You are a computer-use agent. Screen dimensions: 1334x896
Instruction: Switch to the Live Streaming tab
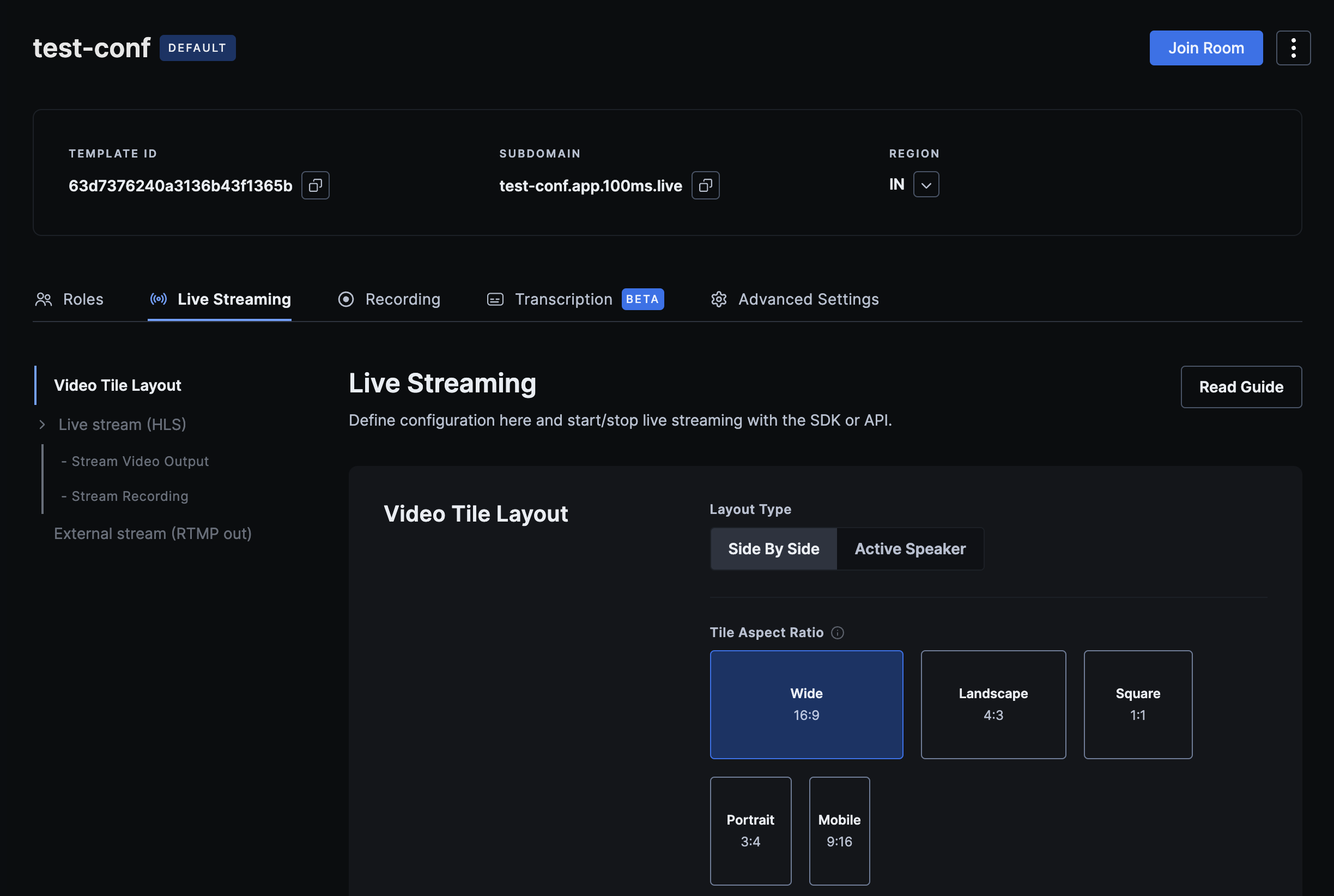pyautogui.click(x=233, y=299)
